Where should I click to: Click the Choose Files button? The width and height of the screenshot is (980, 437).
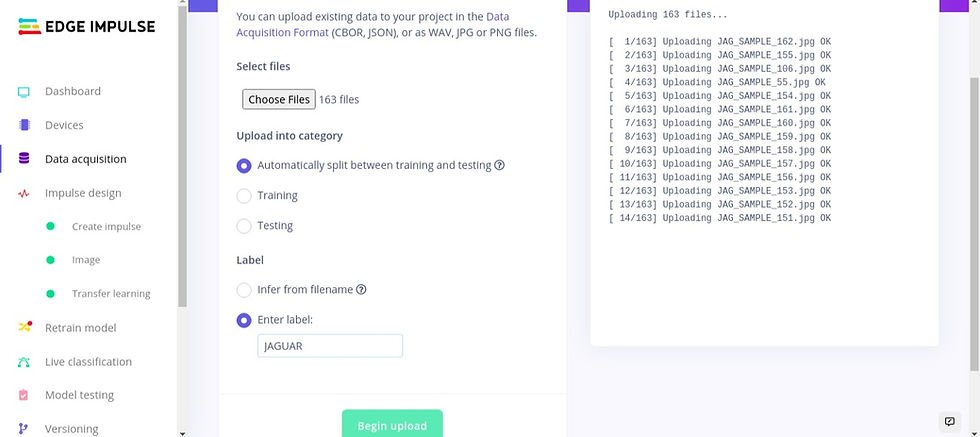(x=279, y=99)
